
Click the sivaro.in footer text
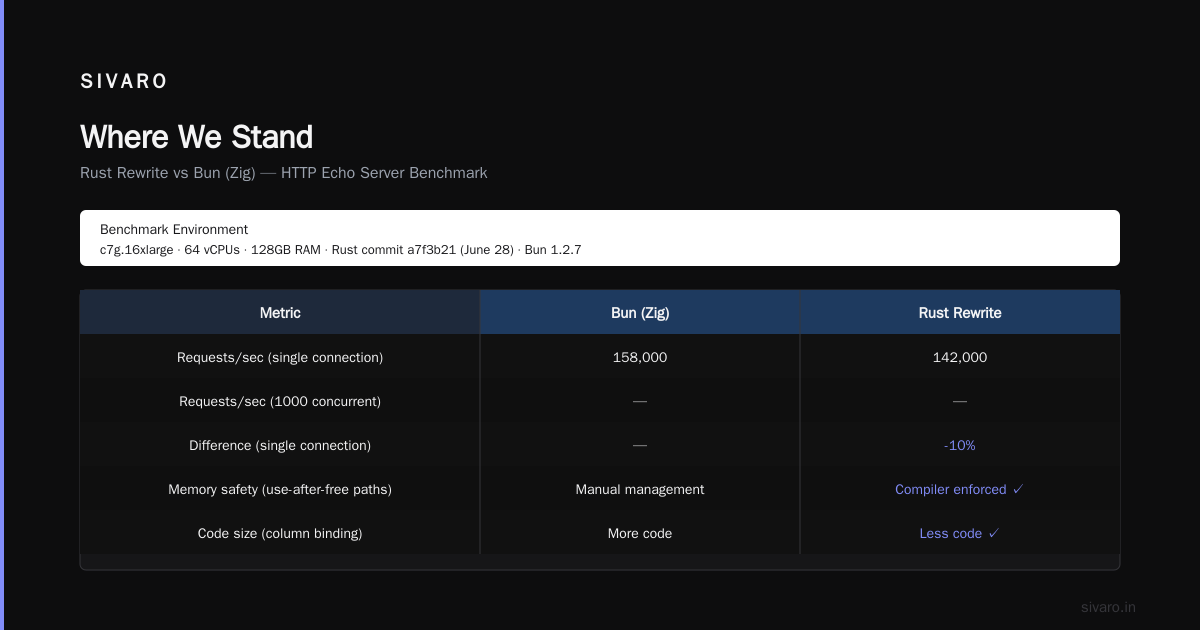point(1108,607)
